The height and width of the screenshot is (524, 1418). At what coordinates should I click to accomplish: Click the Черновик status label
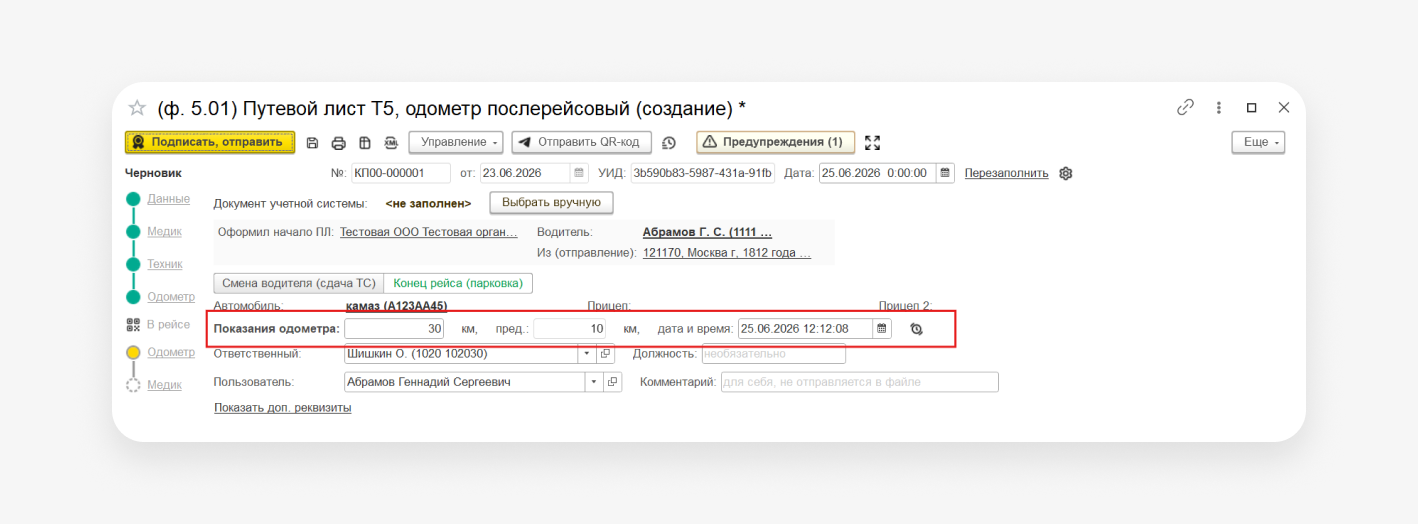[153, 173]
